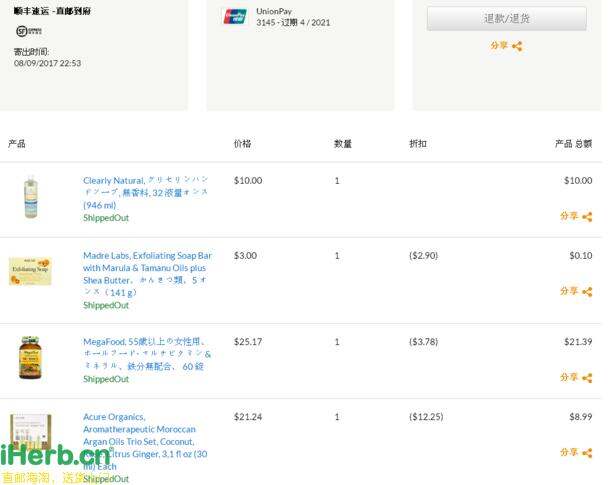View Clearly Natural soap bottle thumbnail
609x485 pixels.
(31, 196)
